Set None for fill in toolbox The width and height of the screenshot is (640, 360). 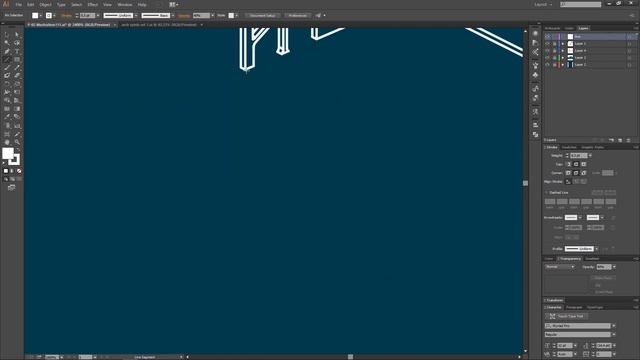click(x=19, y=171)
